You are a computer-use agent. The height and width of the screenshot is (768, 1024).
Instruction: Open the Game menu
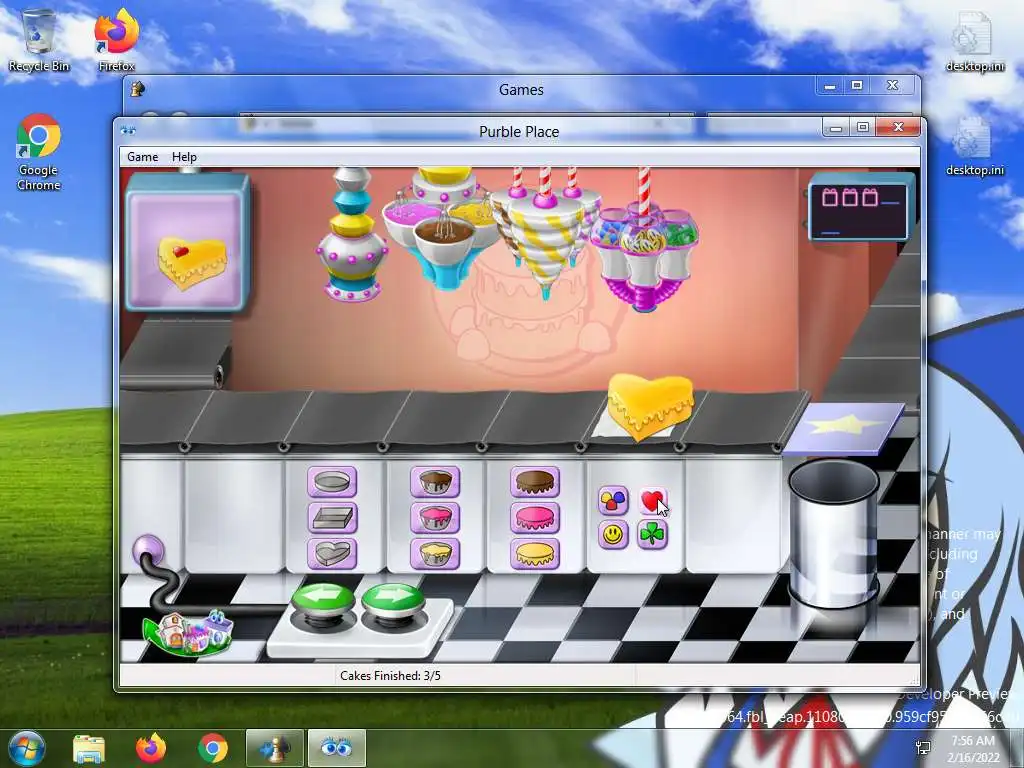tap(142, 157)
